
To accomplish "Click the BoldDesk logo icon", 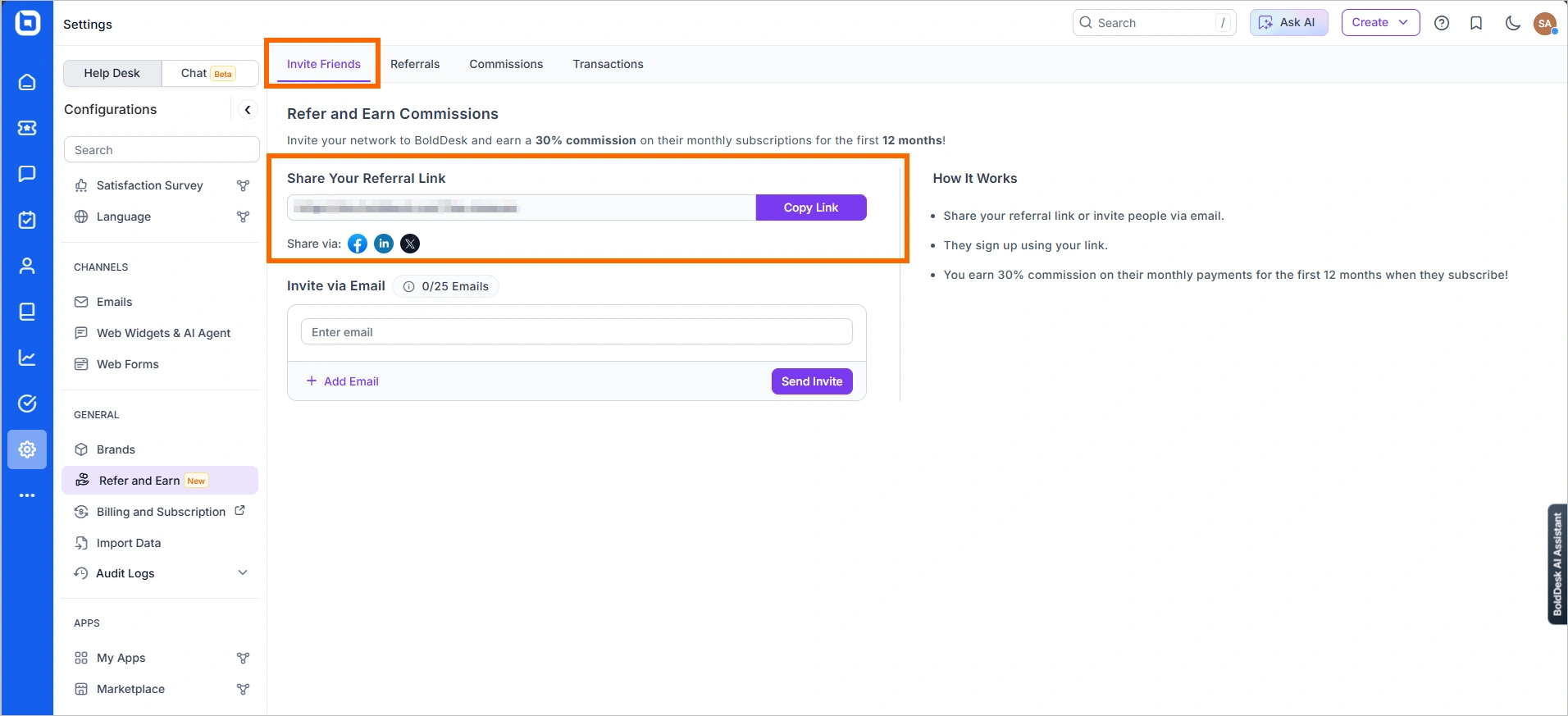I will pyautogui.click(x=27, y=23).
